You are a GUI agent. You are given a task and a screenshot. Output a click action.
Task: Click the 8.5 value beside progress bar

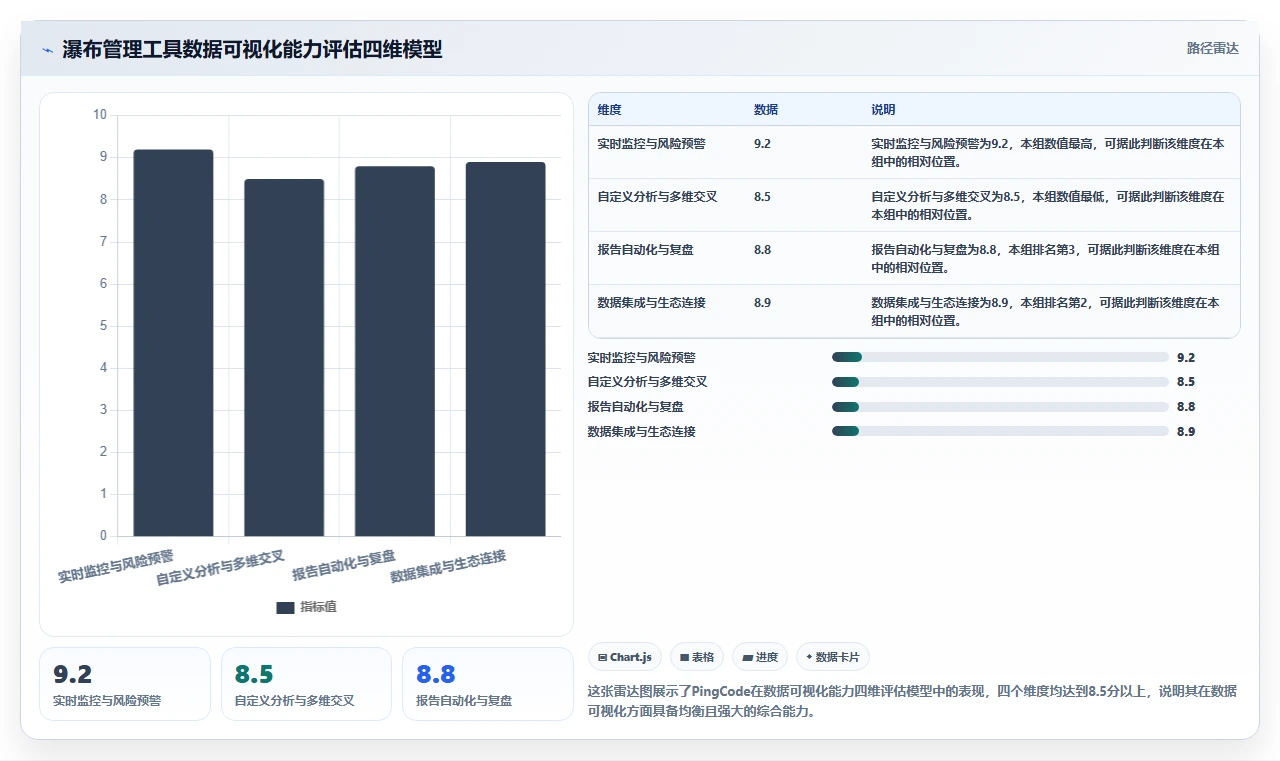1186,382
